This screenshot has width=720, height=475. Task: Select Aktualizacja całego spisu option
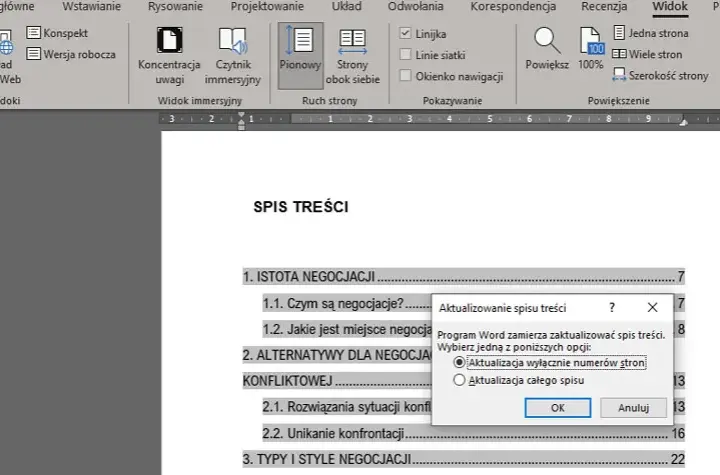click(518, 380)
